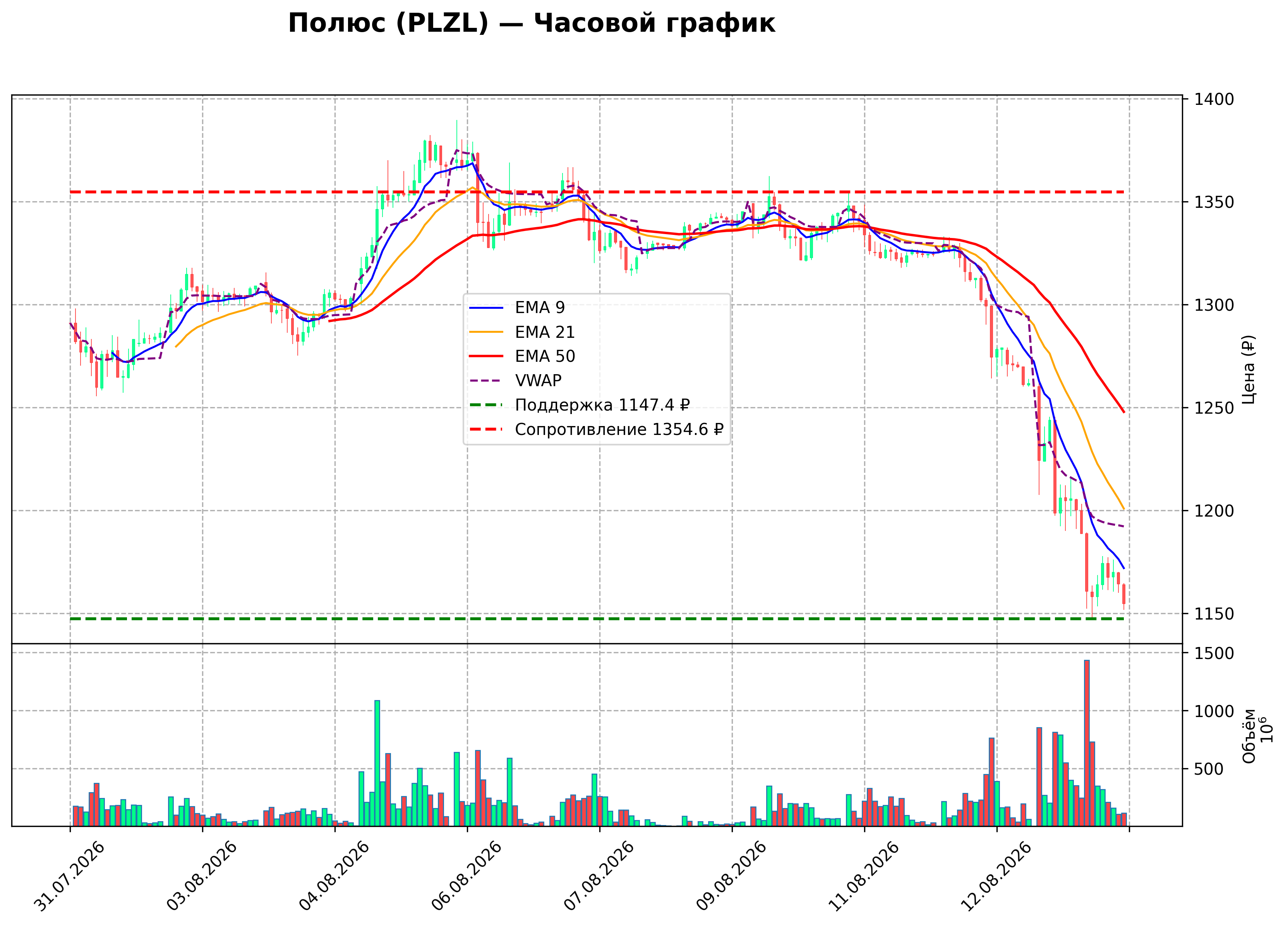This screenshot has height=926, width=1288.
Task: Click the tallest green volume bar above 1000
Action: [x=377, y=763]
